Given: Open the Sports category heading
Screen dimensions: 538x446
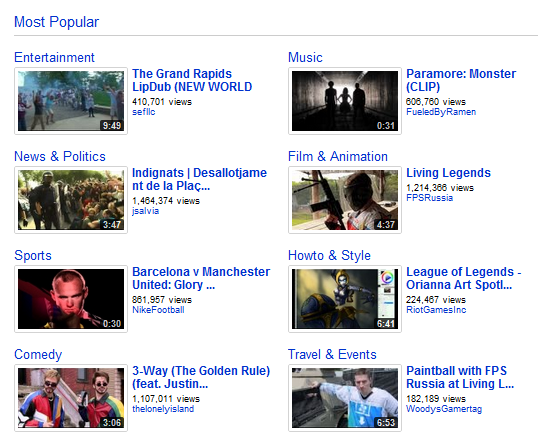Looking at the screenshot, I should pos(33,256).
